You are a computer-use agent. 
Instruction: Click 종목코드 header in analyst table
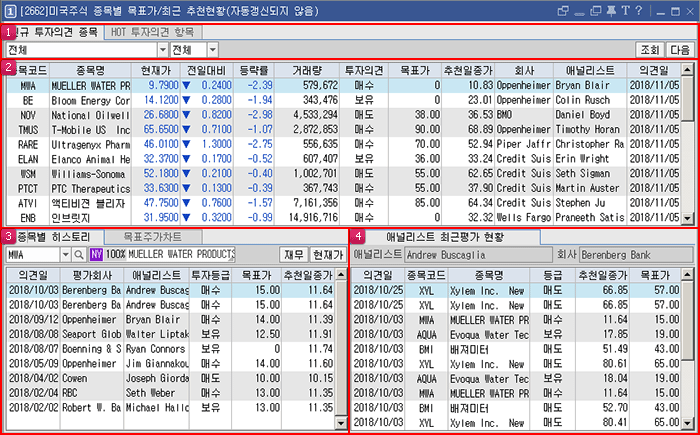pyautogui.click(x=426, y=275)
